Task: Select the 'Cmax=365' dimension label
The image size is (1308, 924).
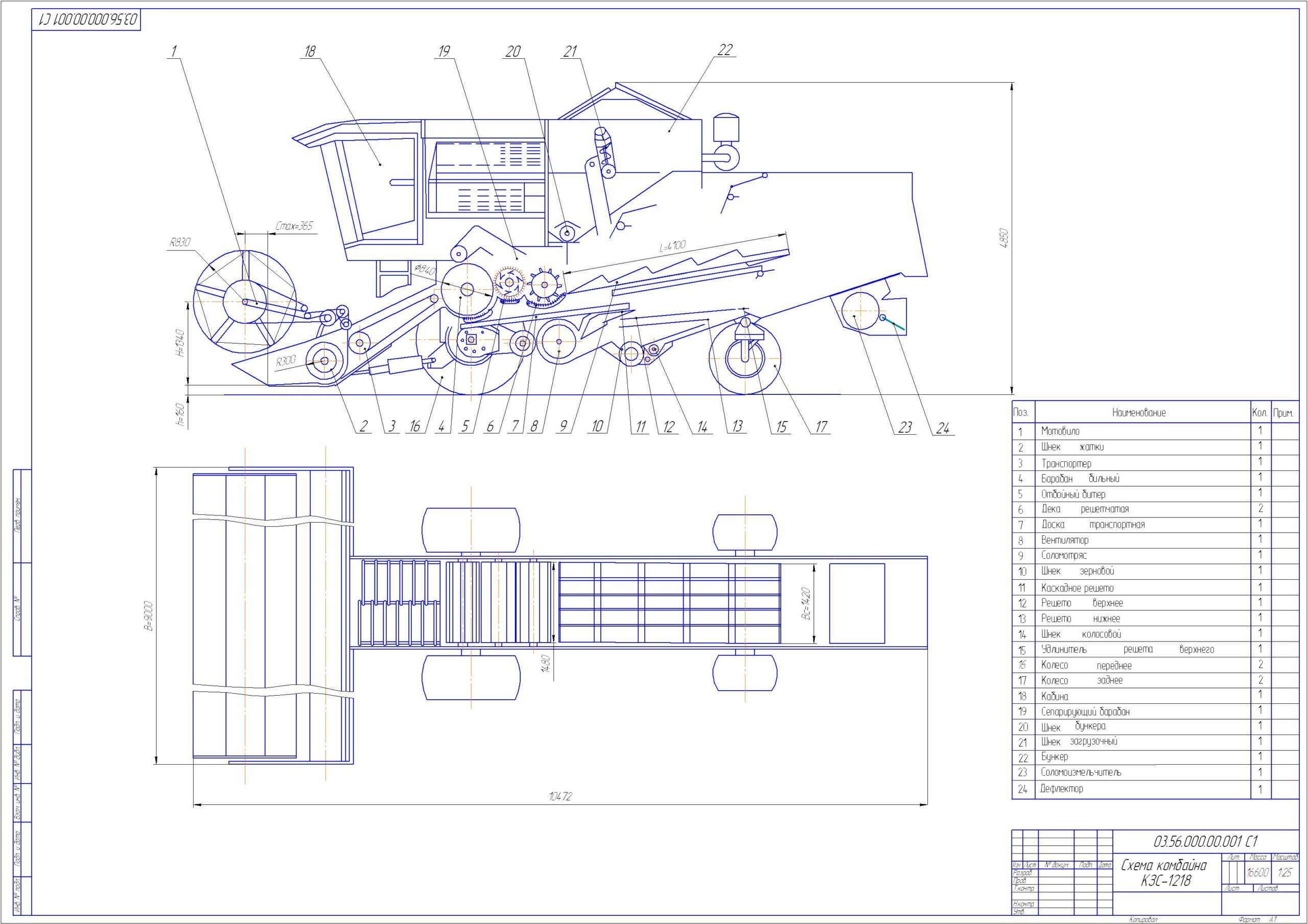Action: 294,226
